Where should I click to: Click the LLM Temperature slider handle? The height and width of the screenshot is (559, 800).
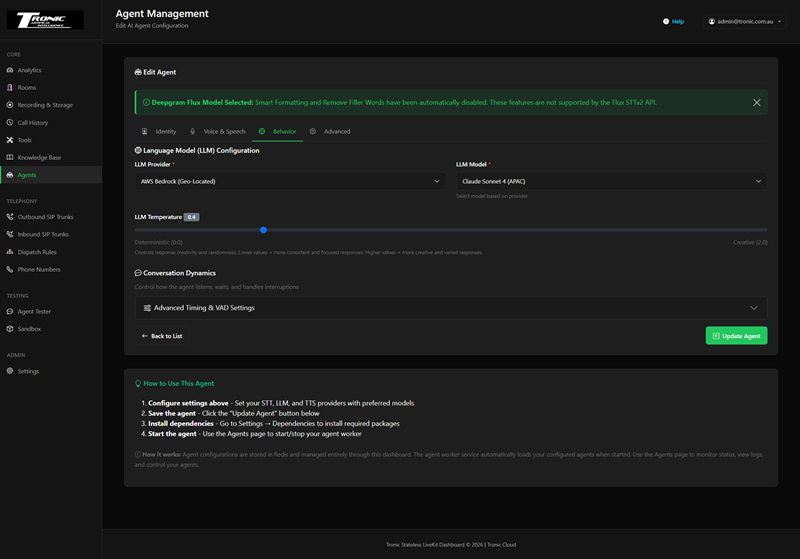(x=263, y=230)
